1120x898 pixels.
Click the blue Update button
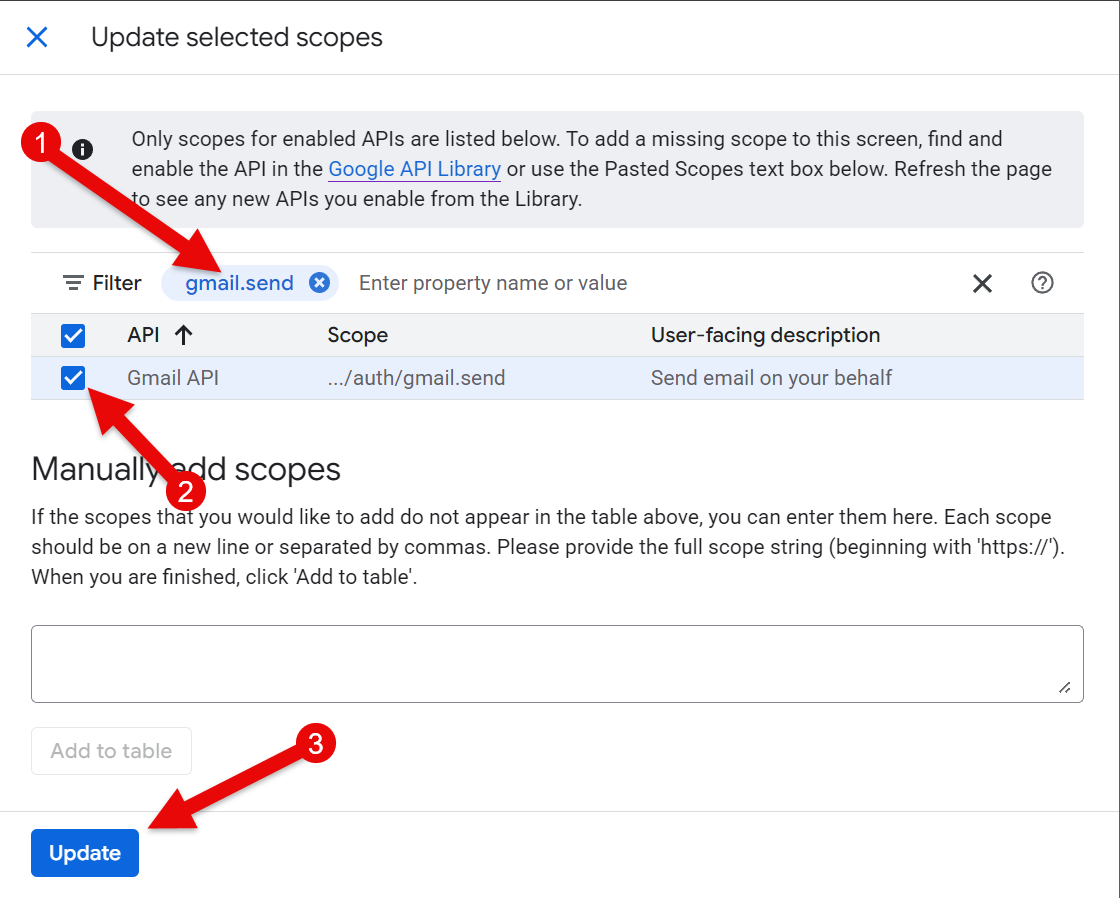point(85,853)
